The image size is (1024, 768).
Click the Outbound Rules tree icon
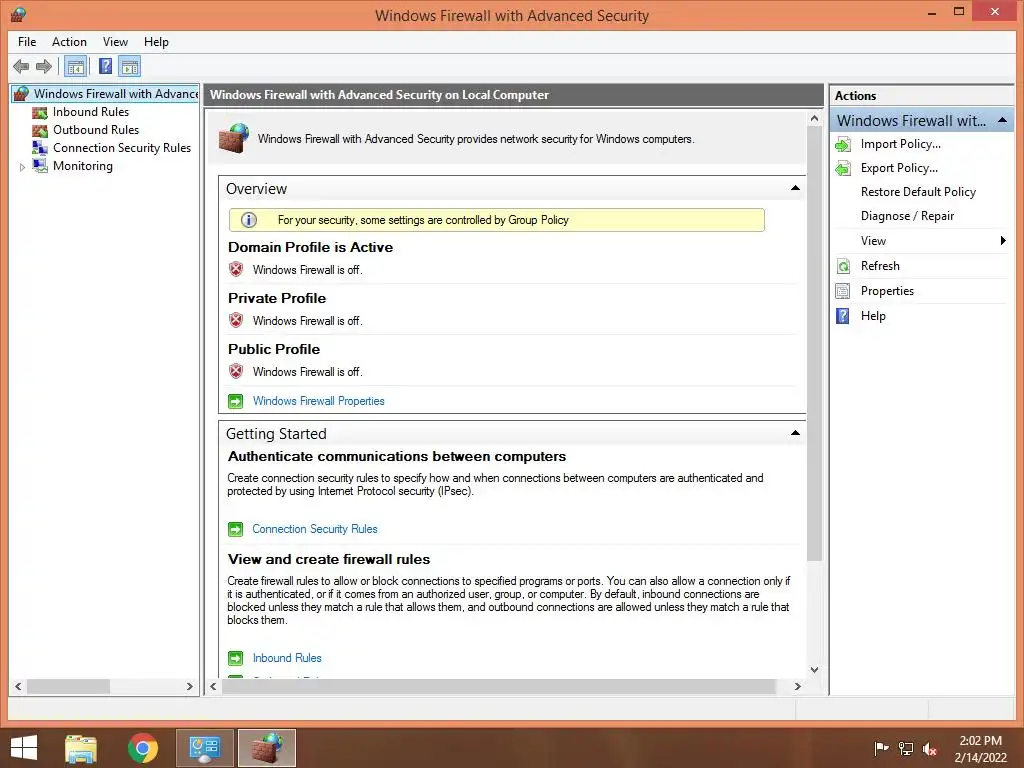point(40,130)
